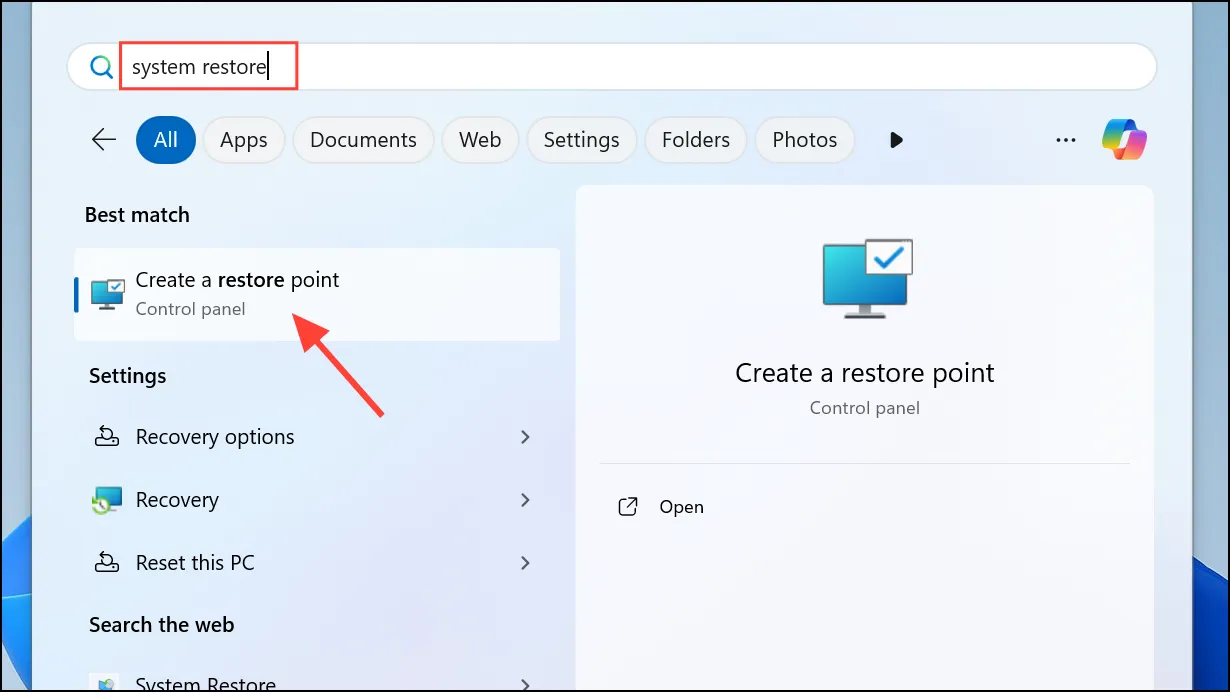Expand System Restore web result chevron
The height and width of the screenshot is (692, 1230).
tap(525, 685)
